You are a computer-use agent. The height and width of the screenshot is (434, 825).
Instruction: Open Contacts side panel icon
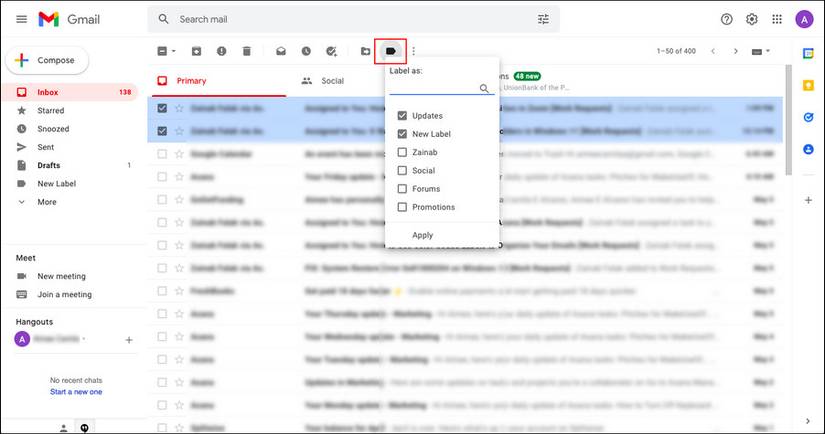point(808,149)
